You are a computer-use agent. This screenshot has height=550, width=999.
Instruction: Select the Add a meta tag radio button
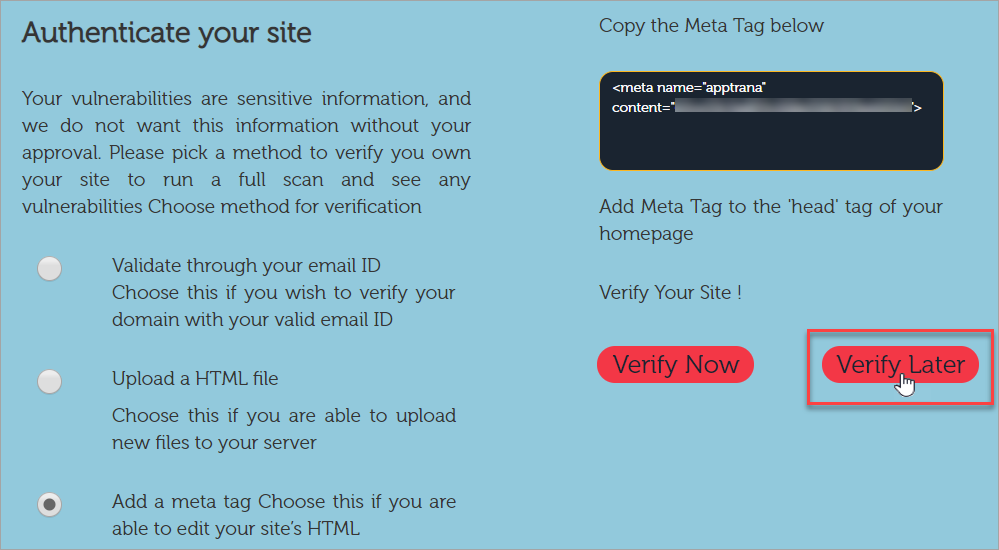point(50,504)
